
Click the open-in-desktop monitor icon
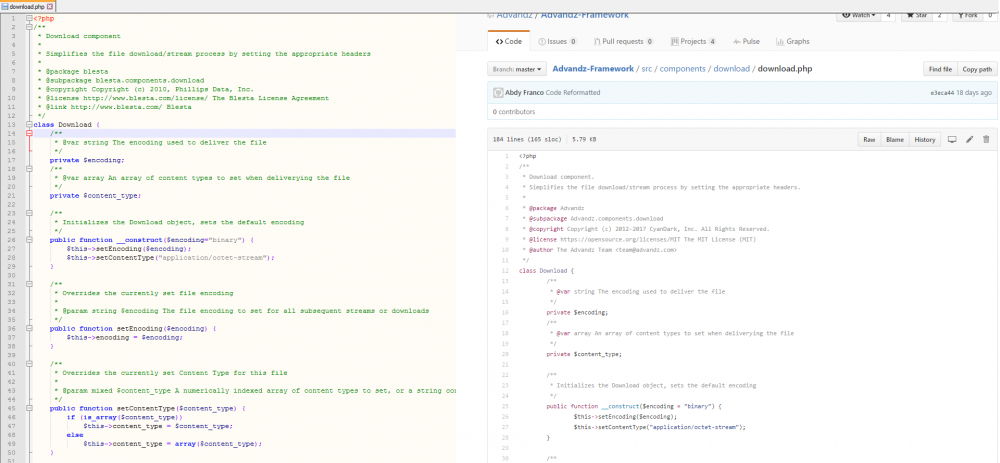click(x=952, y=140)
